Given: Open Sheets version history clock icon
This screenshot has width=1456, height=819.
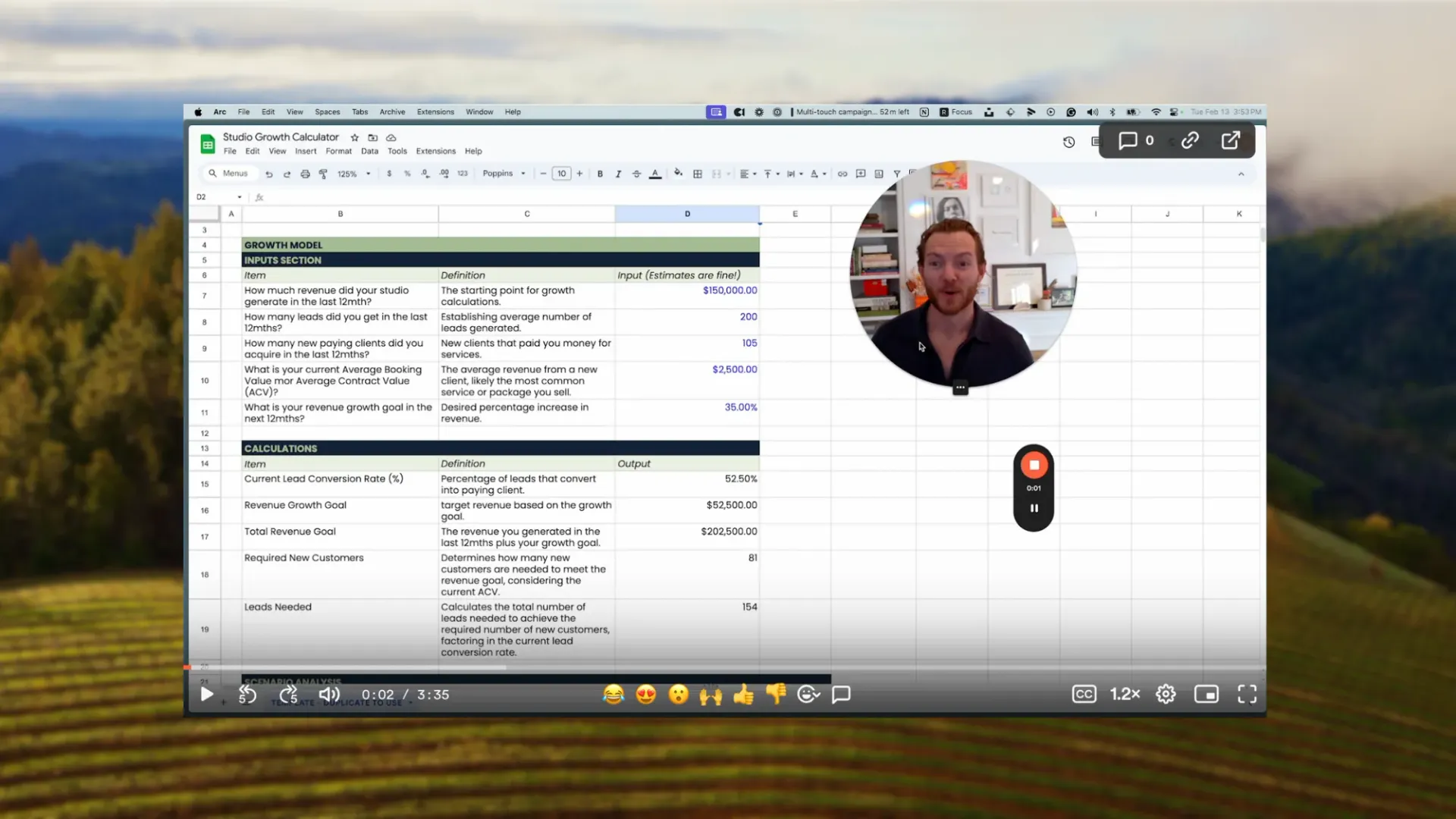Looking at the screenshot, I should (1069, 142).
